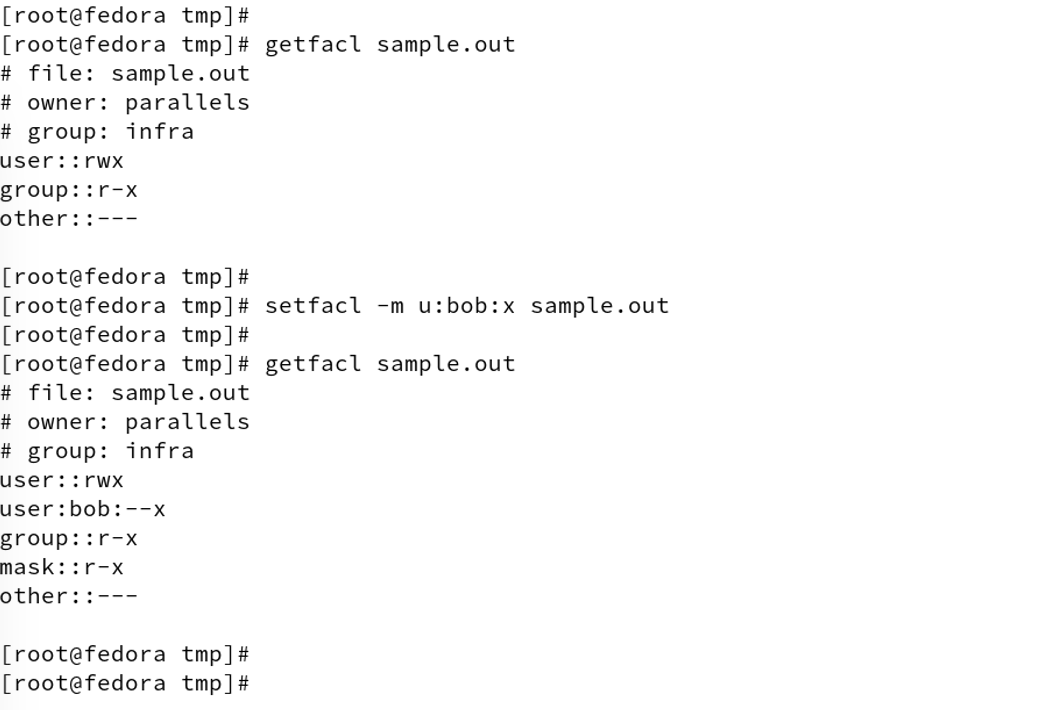Click the second 'group::r-x' entry
The height and width of the screenshot is (710, 1048).
[68, 538]
